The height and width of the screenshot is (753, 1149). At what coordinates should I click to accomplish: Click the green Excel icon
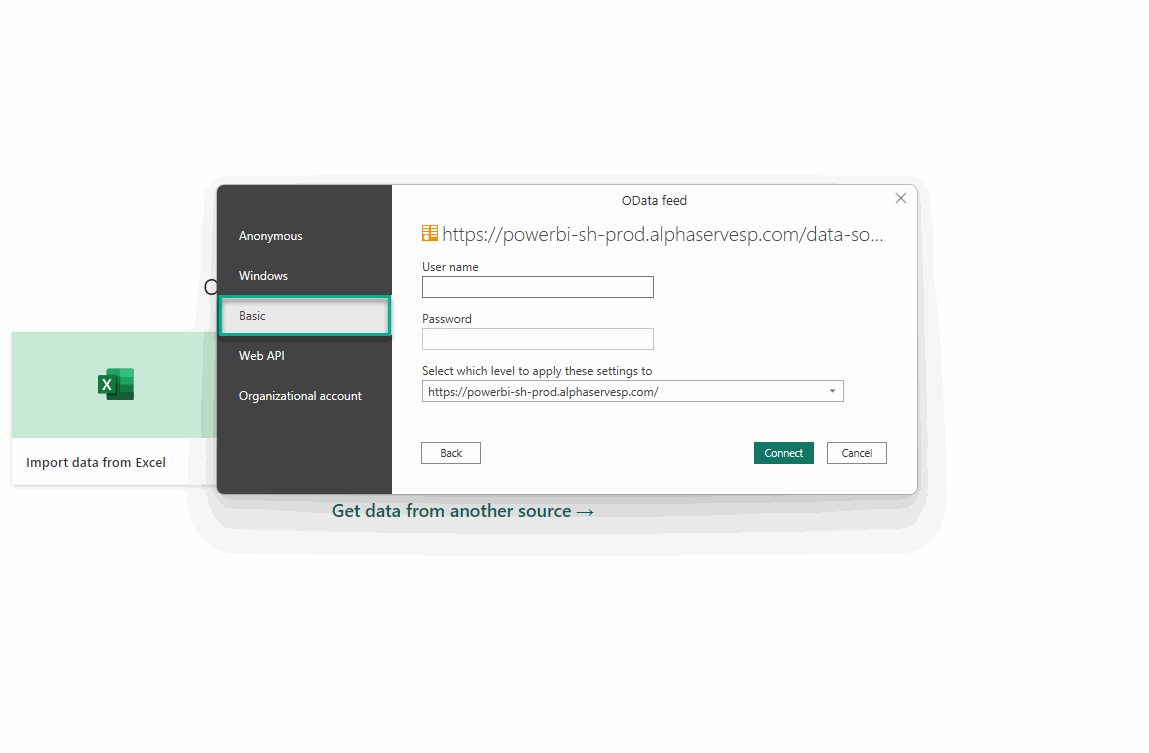116,384
